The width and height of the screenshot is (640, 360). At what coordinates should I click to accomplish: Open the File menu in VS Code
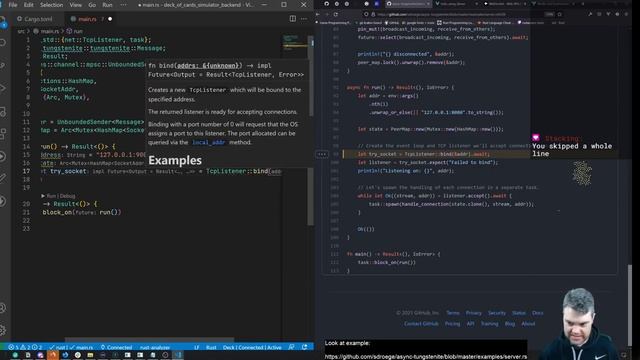tap(13, 5)
